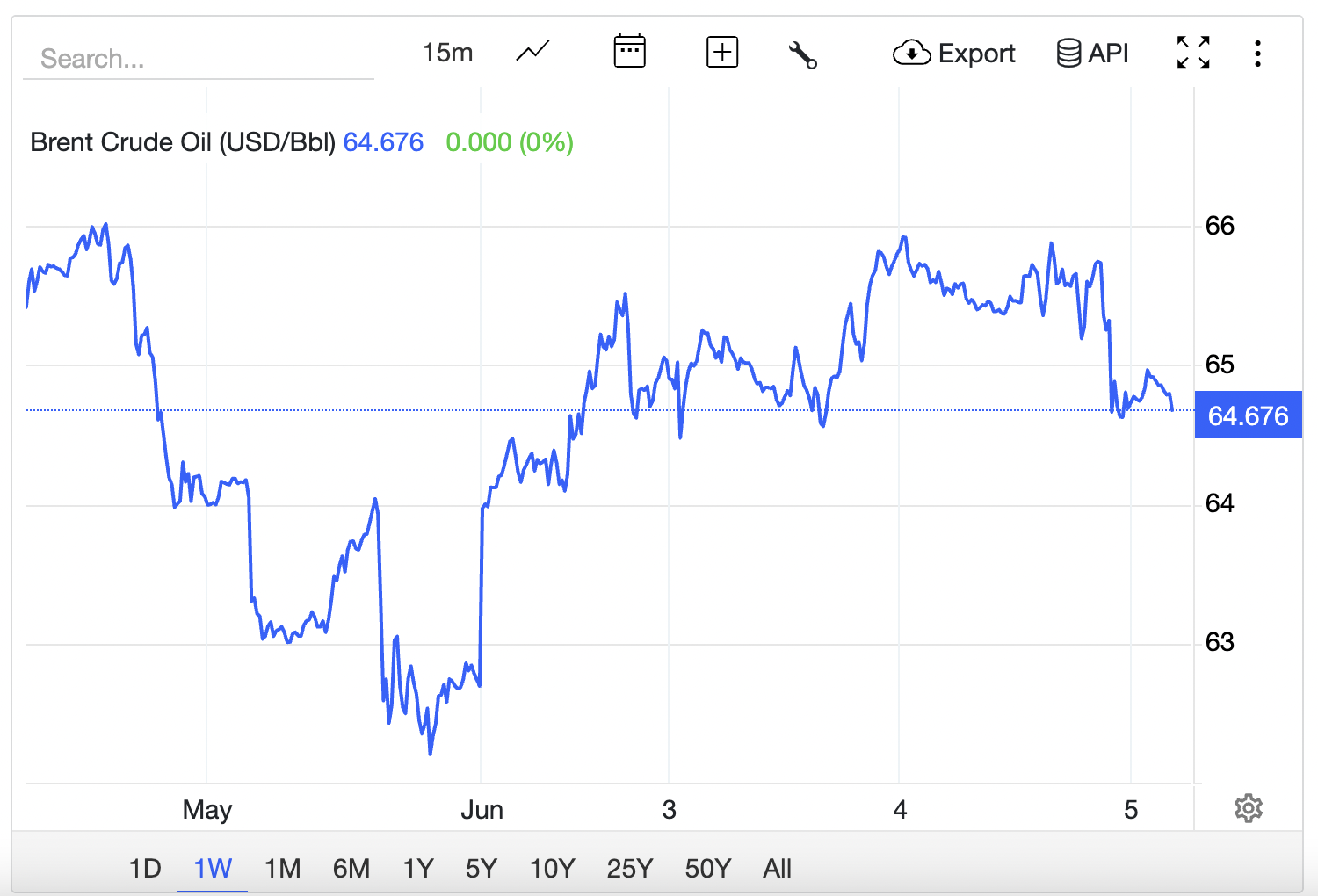Open the calendar date range icon

629,52
